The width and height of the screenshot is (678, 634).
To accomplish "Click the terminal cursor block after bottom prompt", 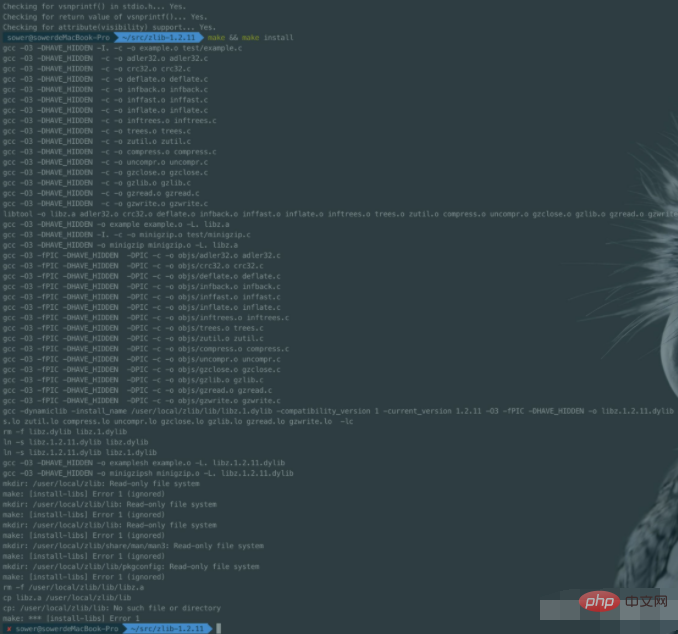I will pos(217,628).
